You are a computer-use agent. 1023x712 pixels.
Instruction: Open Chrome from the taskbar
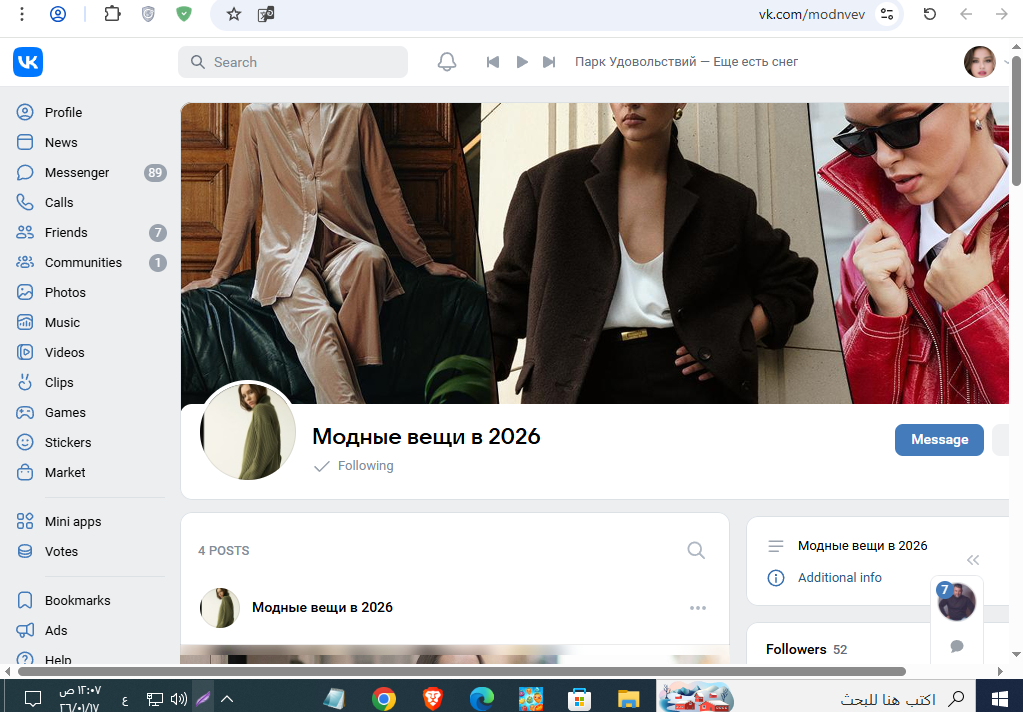tap(384, 699)
